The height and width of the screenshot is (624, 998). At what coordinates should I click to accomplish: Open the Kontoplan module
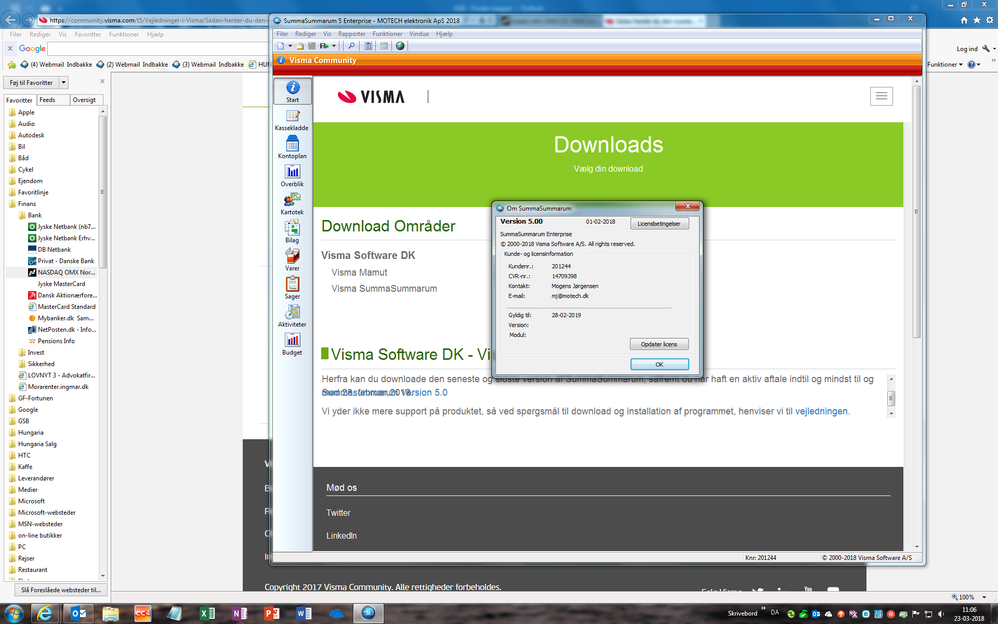coord(292,148)
